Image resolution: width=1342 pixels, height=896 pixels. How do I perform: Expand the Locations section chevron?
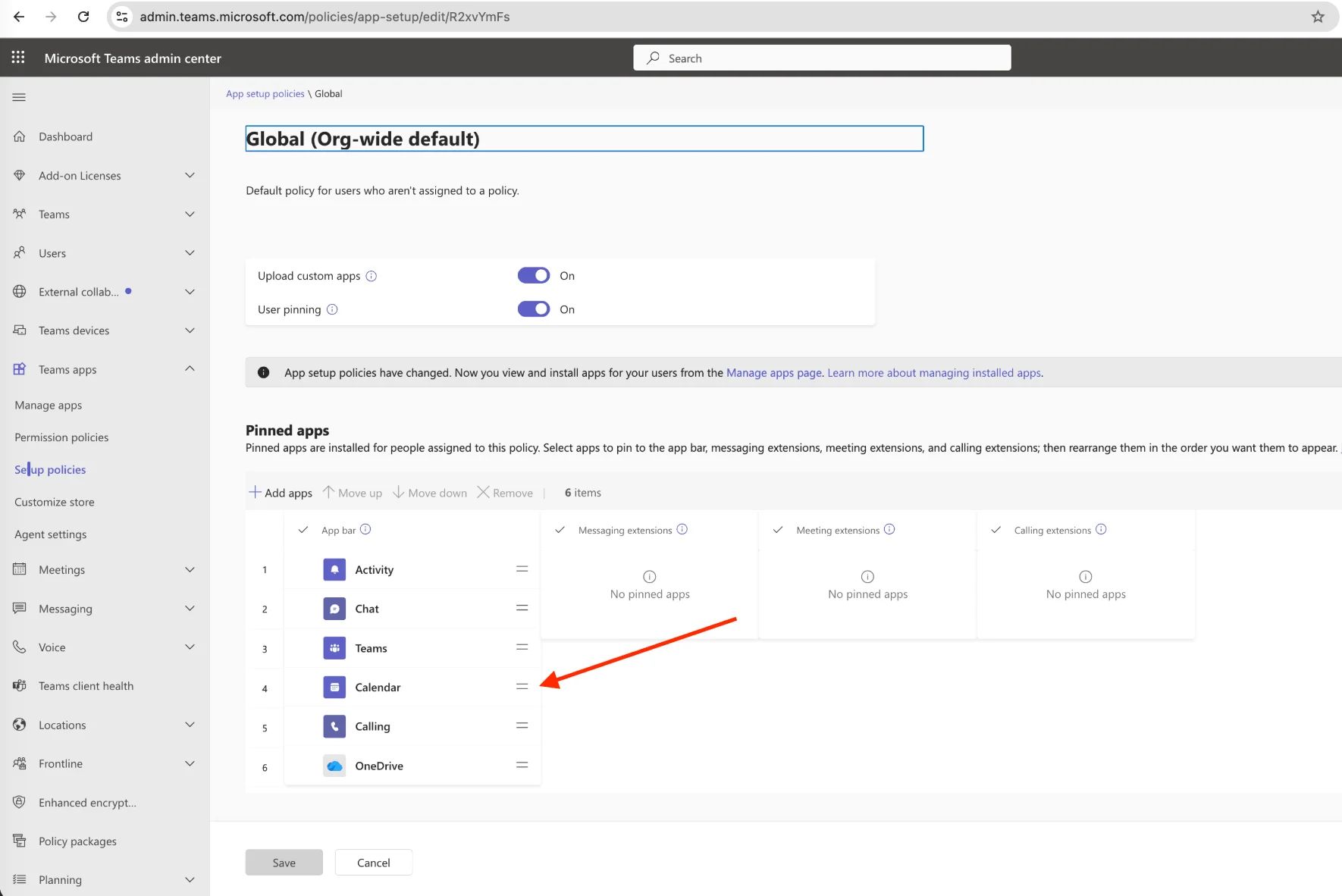pos(190,725)
